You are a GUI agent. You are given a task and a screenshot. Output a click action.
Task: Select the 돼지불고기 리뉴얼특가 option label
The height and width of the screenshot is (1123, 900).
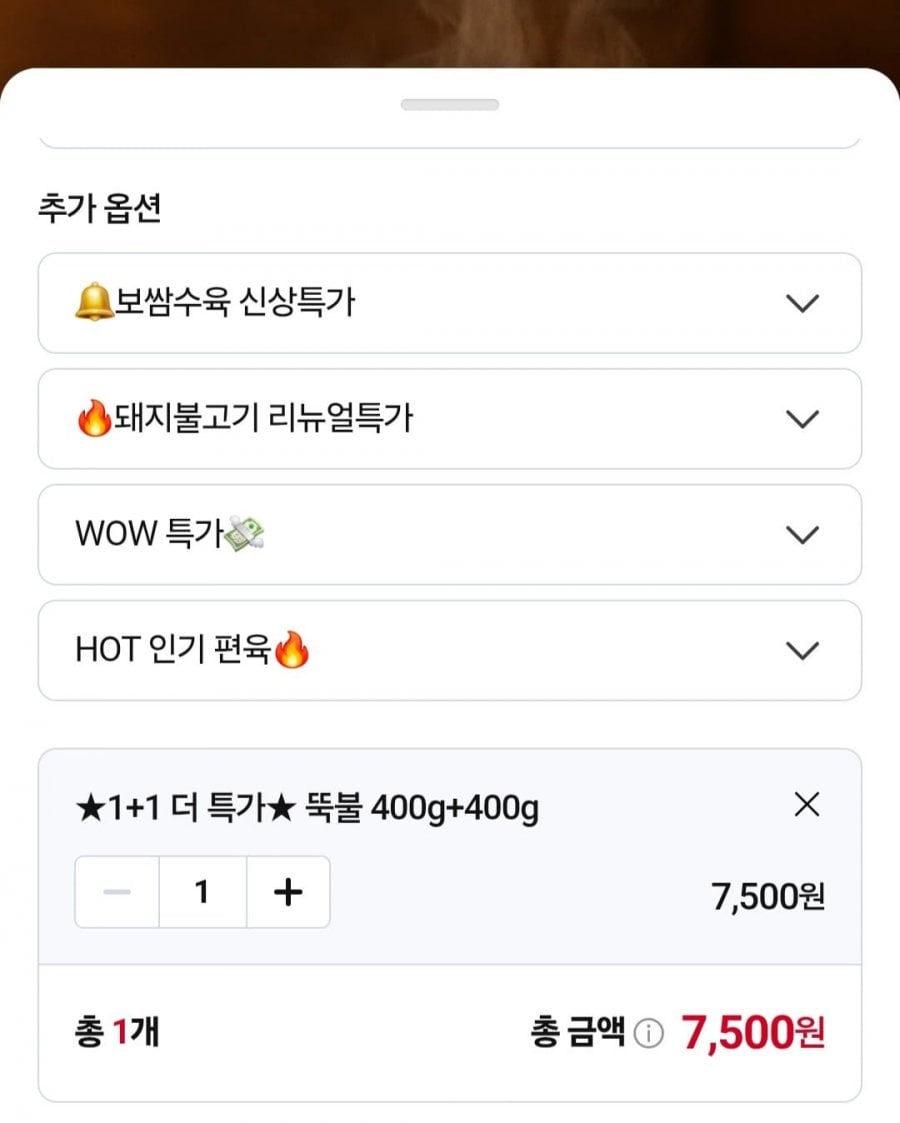263,418
